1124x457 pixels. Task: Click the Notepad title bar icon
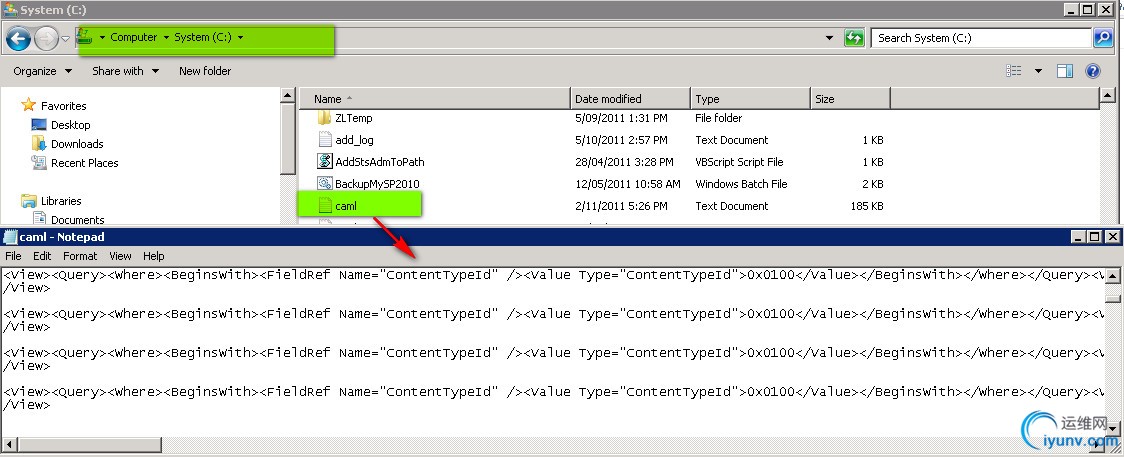coord(10,237)
